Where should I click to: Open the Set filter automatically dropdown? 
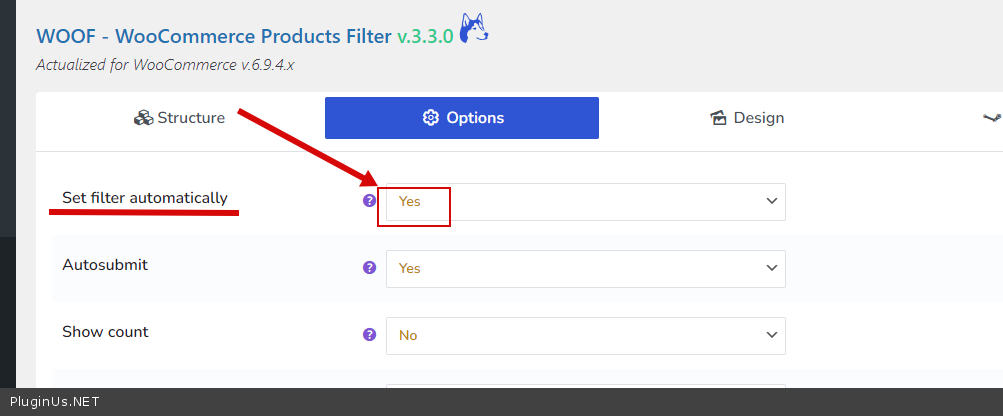585,201
